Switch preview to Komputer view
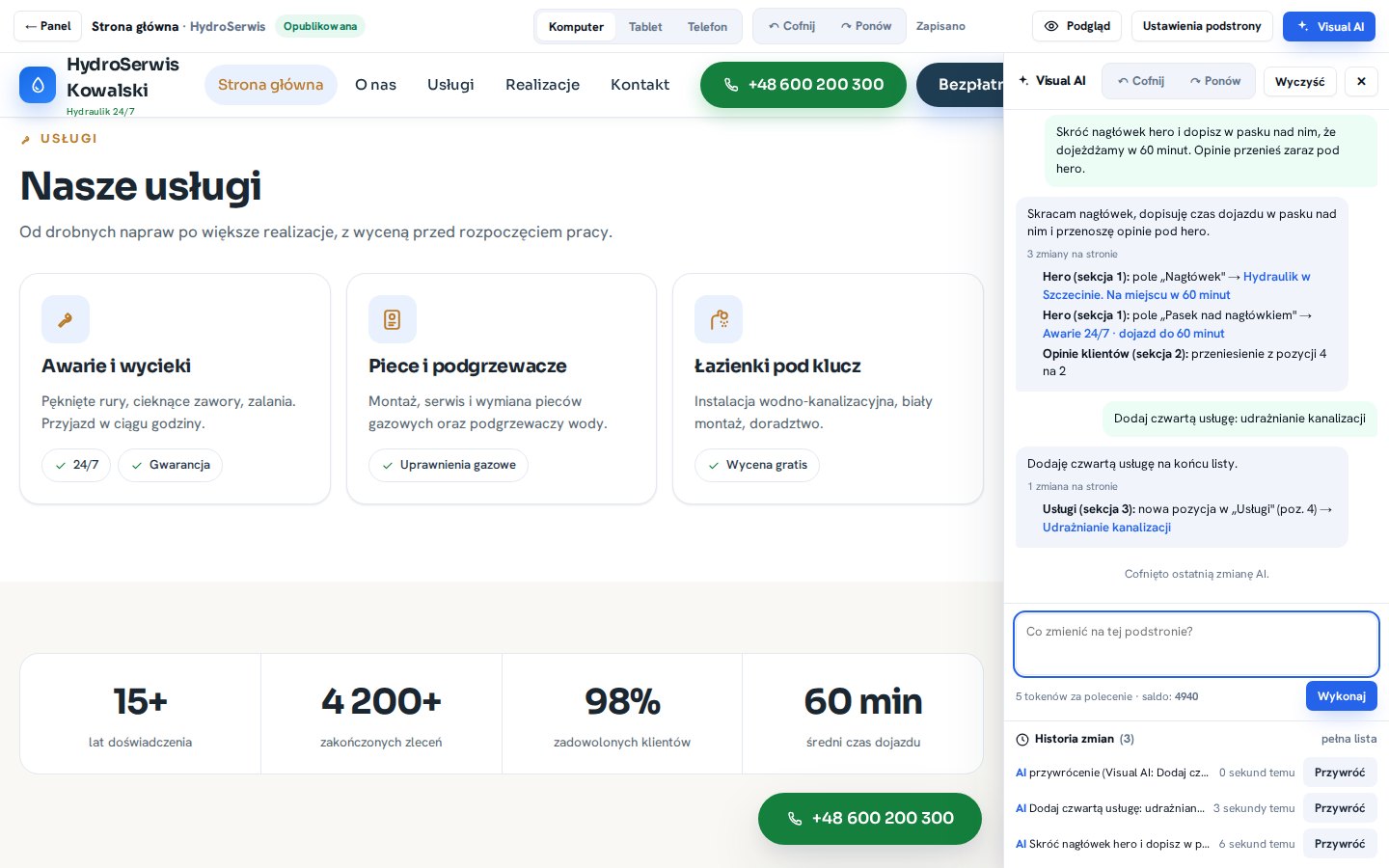The height and width of the screenshot is (868, 1389). point(576,26)
